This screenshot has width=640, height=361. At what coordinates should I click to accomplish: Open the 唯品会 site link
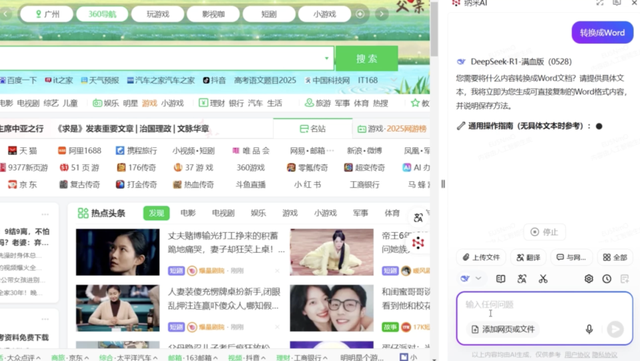[x=251, y=151]
